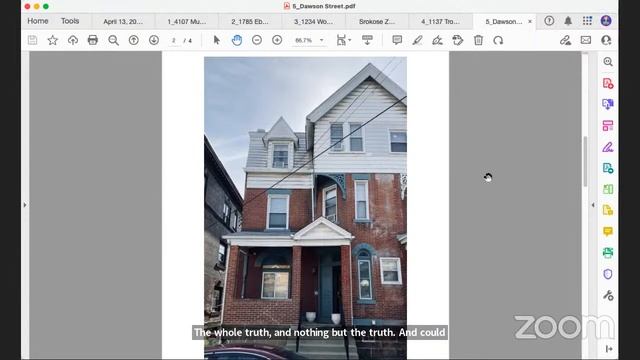Rotate the page with the rotate icon
Image resolution: width=640 pixels, height=360 pixels.
498,40
